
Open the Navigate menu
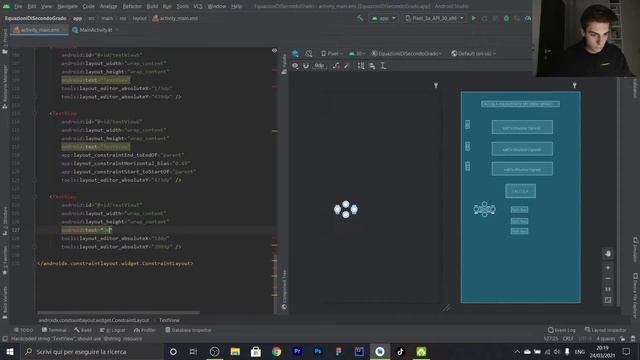pyautogui.click(x=67, y=7)
